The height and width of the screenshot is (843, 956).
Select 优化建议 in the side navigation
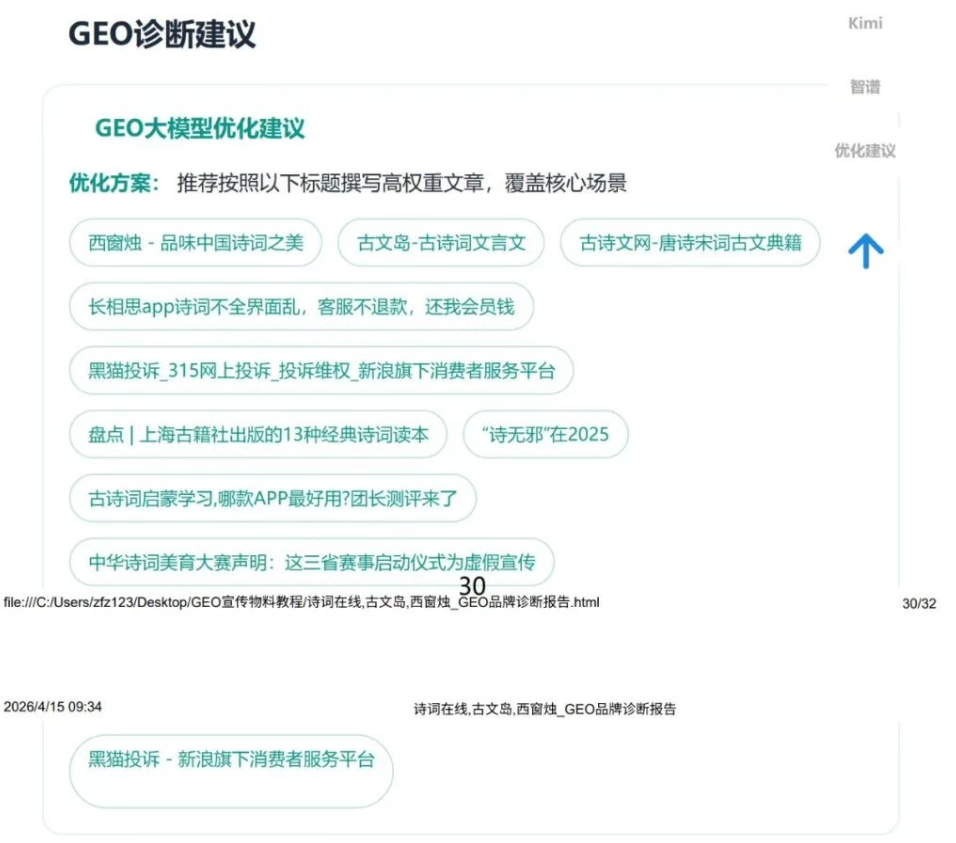coord(865,151)
